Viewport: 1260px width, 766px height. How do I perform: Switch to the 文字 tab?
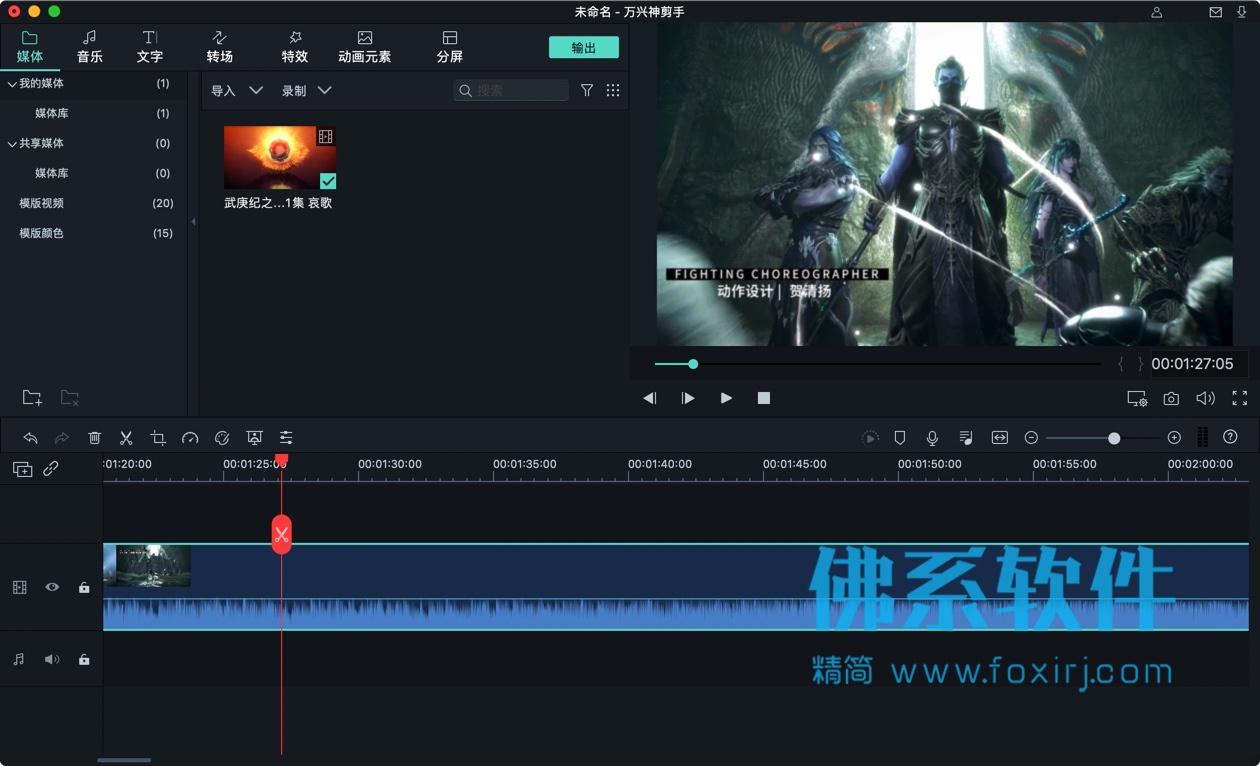click(150, 47)
